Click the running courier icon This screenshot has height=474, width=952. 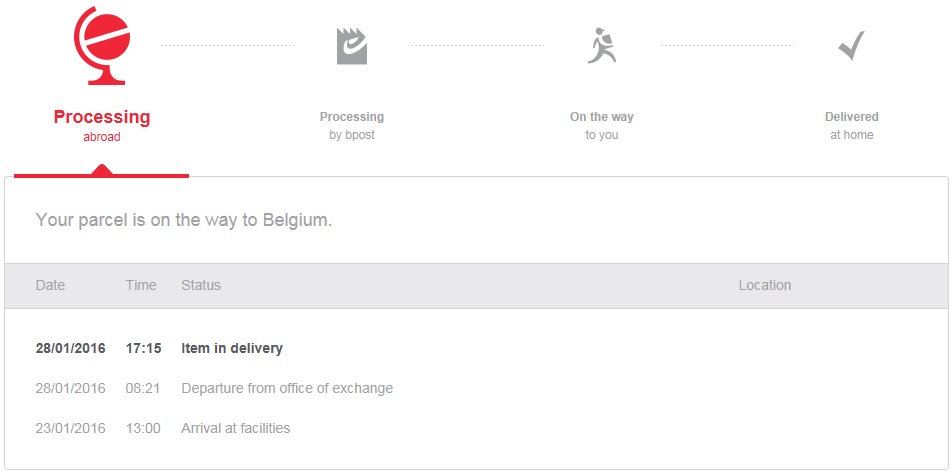(x=601, y=45)
